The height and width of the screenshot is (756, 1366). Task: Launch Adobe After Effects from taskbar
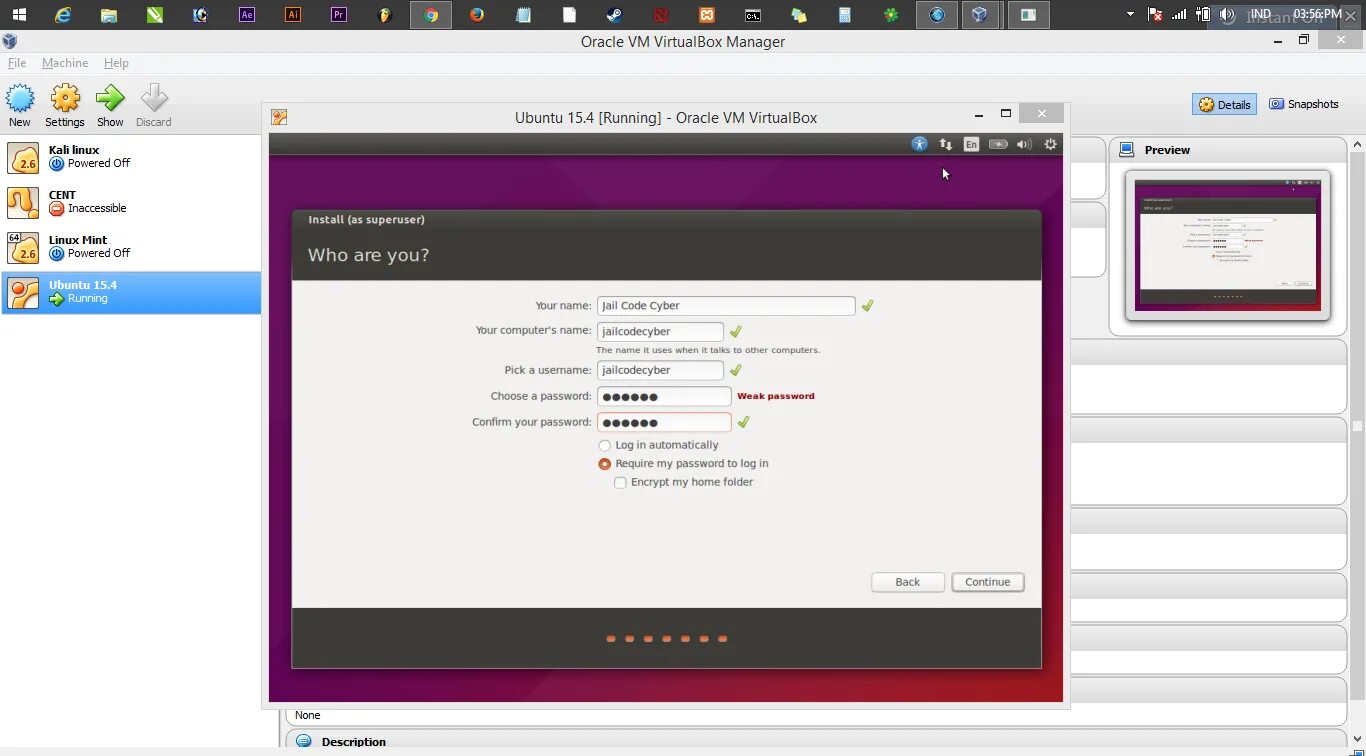pyautogui.click(x=247, y=15)
